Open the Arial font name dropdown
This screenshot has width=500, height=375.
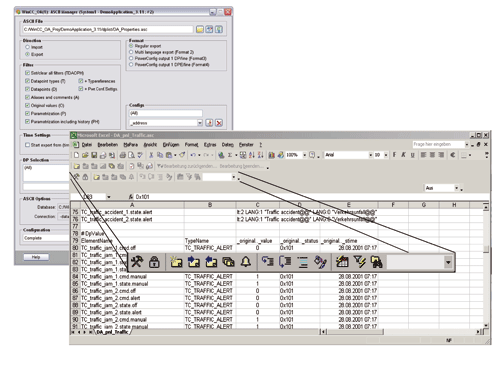point(370,155)
